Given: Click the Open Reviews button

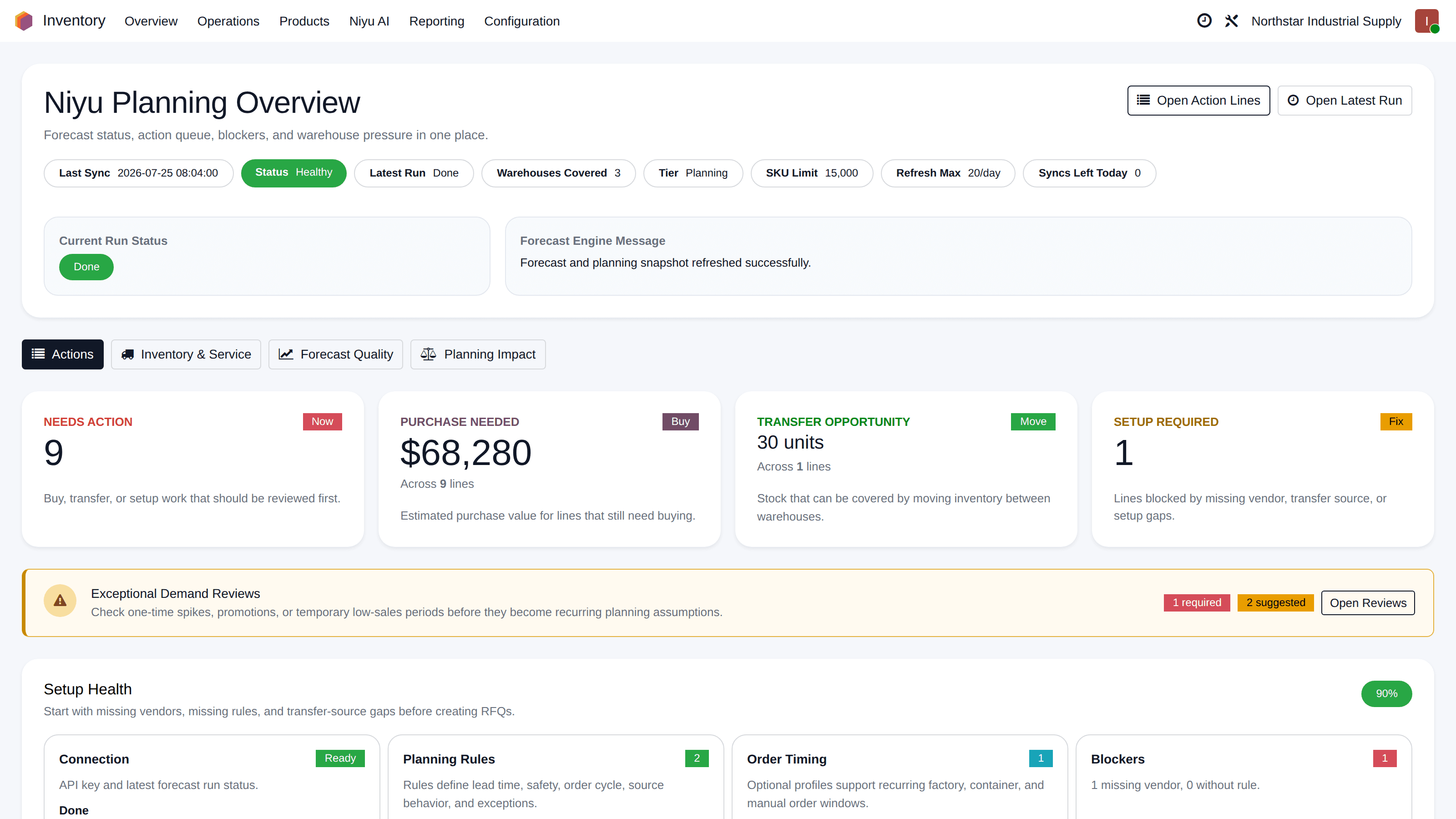Looking at the screenshot, I should 1368,602.
